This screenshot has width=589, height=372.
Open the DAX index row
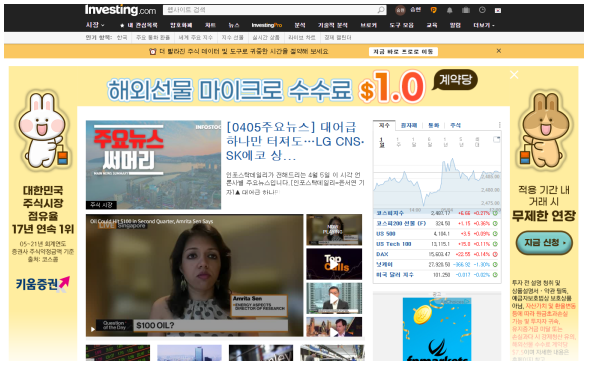437,254
